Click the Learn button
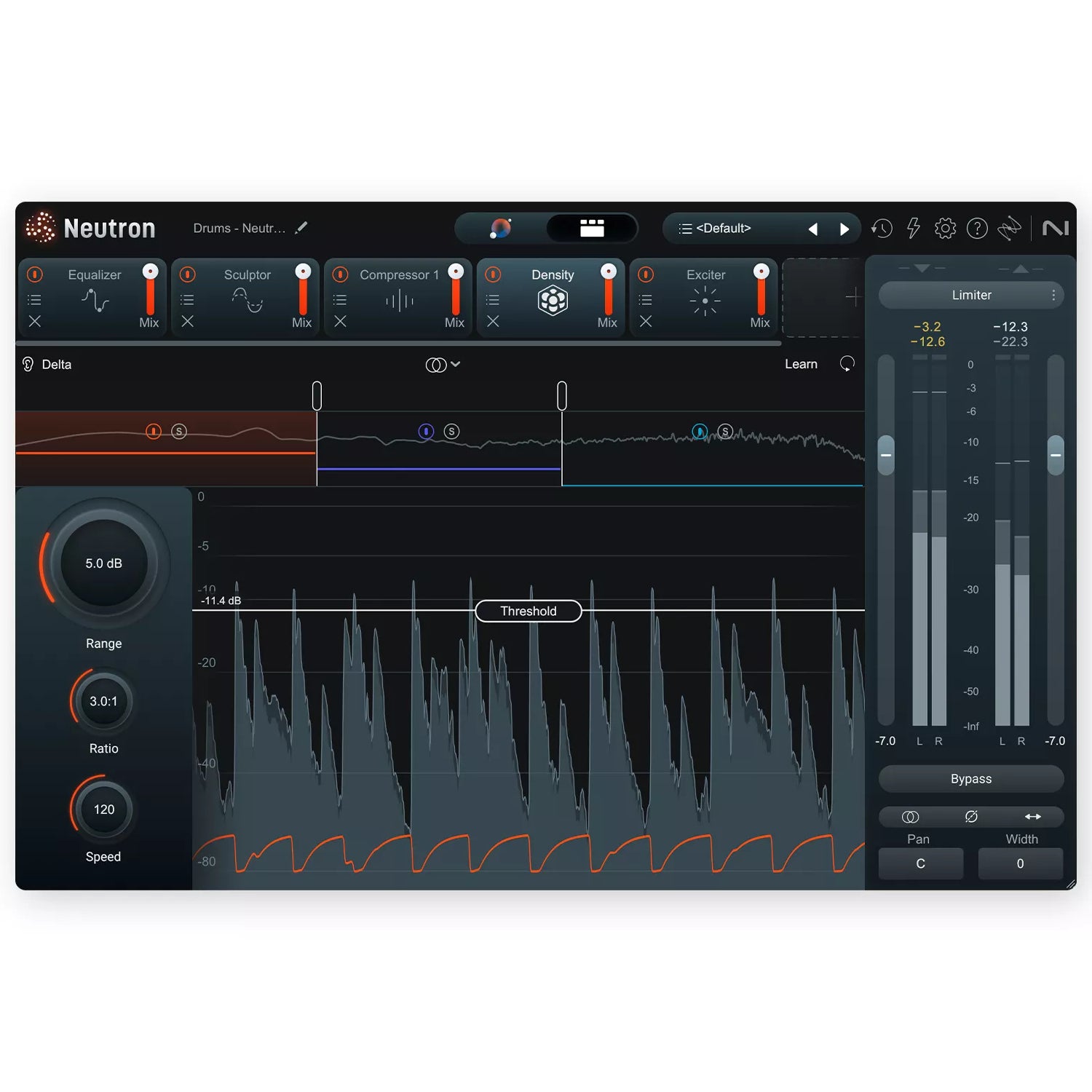The image size is (1092, 1092). pos(801,364)
